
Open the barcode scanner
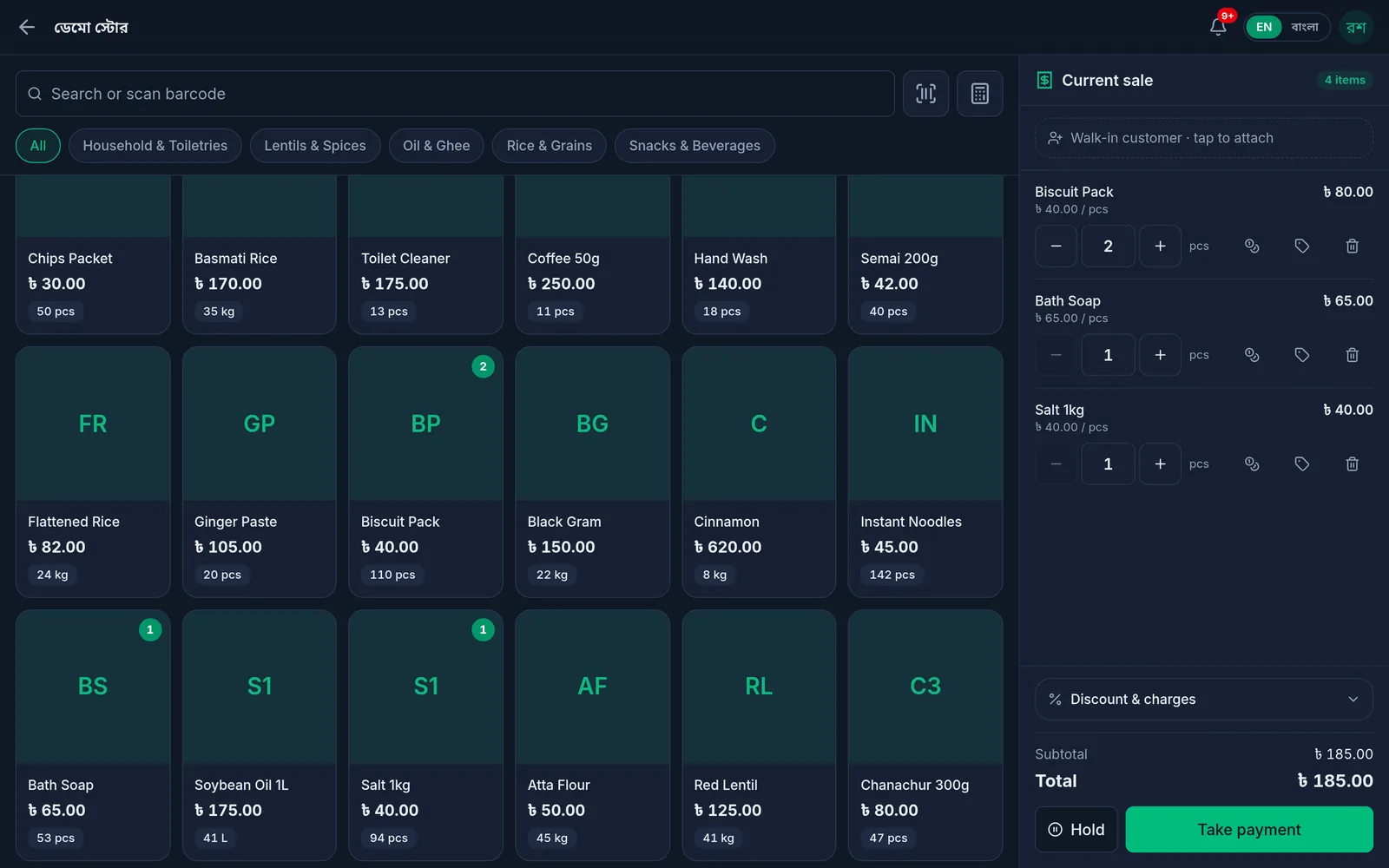tap(925, 94)
